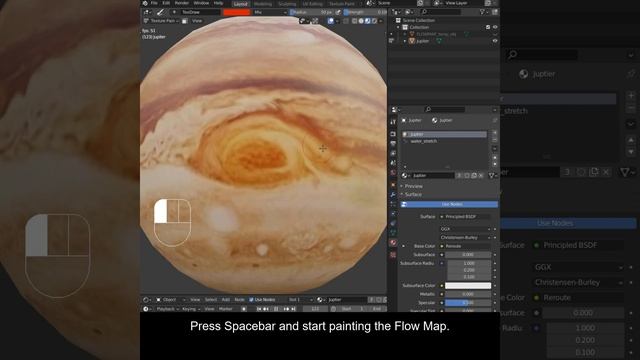Click the TexDraw brush icon
This screenshot has width=640, height=360.
click(161, 12)
